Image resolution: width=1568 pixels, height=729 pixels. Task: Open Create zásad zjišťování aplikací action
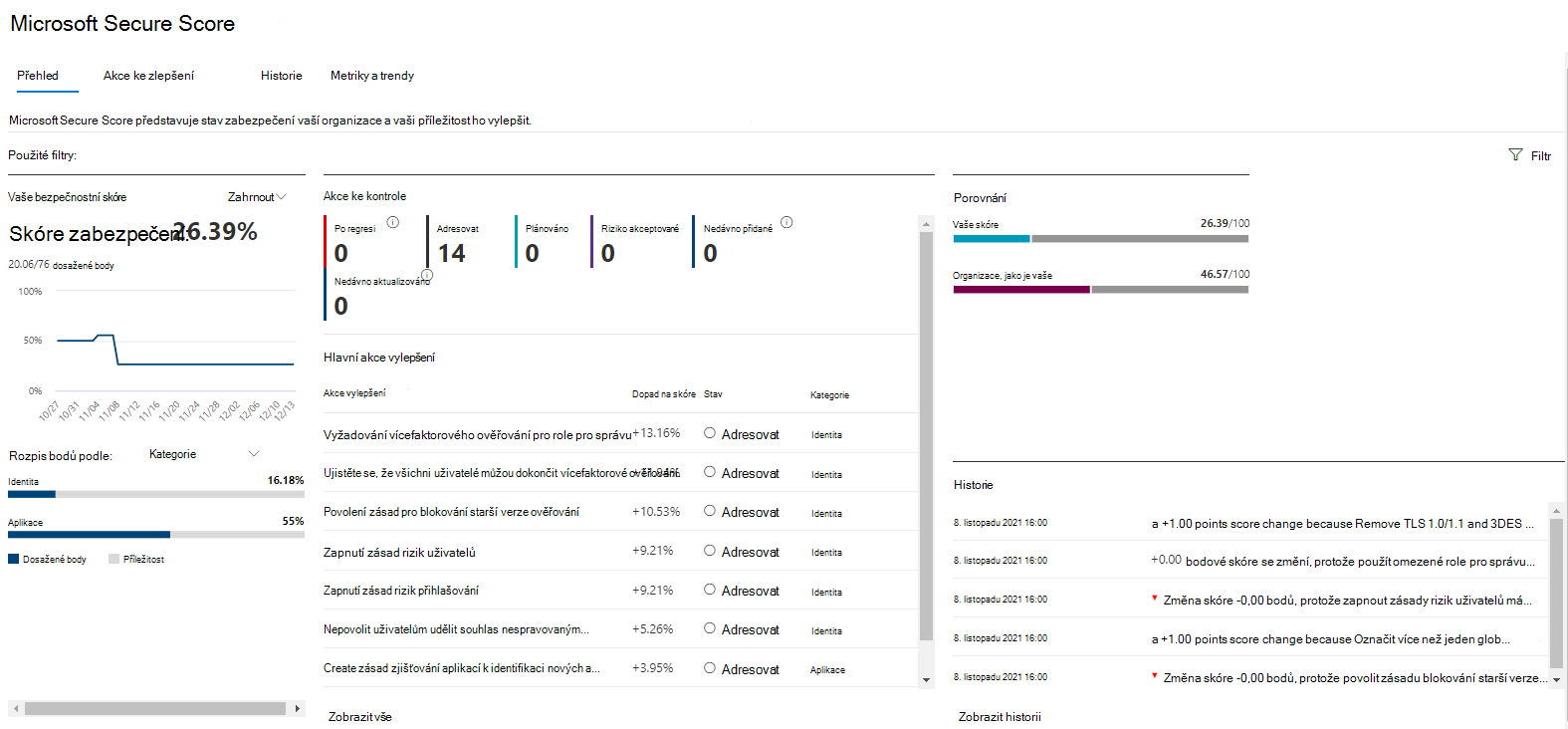click(x=462, y=668)
